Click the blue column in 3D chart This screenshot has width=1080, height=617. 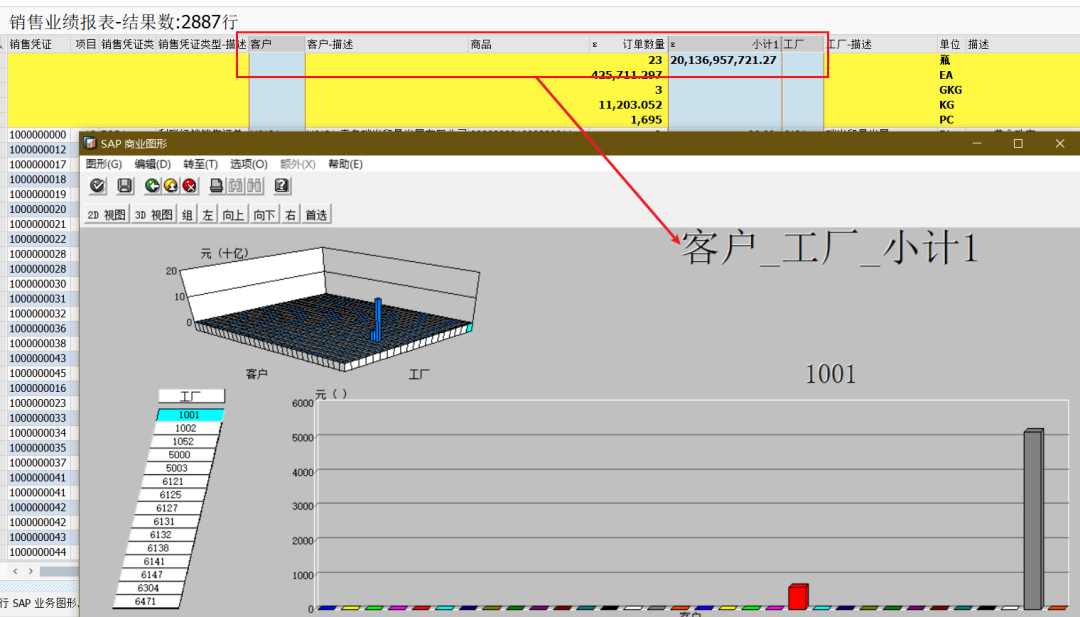tap(377, 319)
